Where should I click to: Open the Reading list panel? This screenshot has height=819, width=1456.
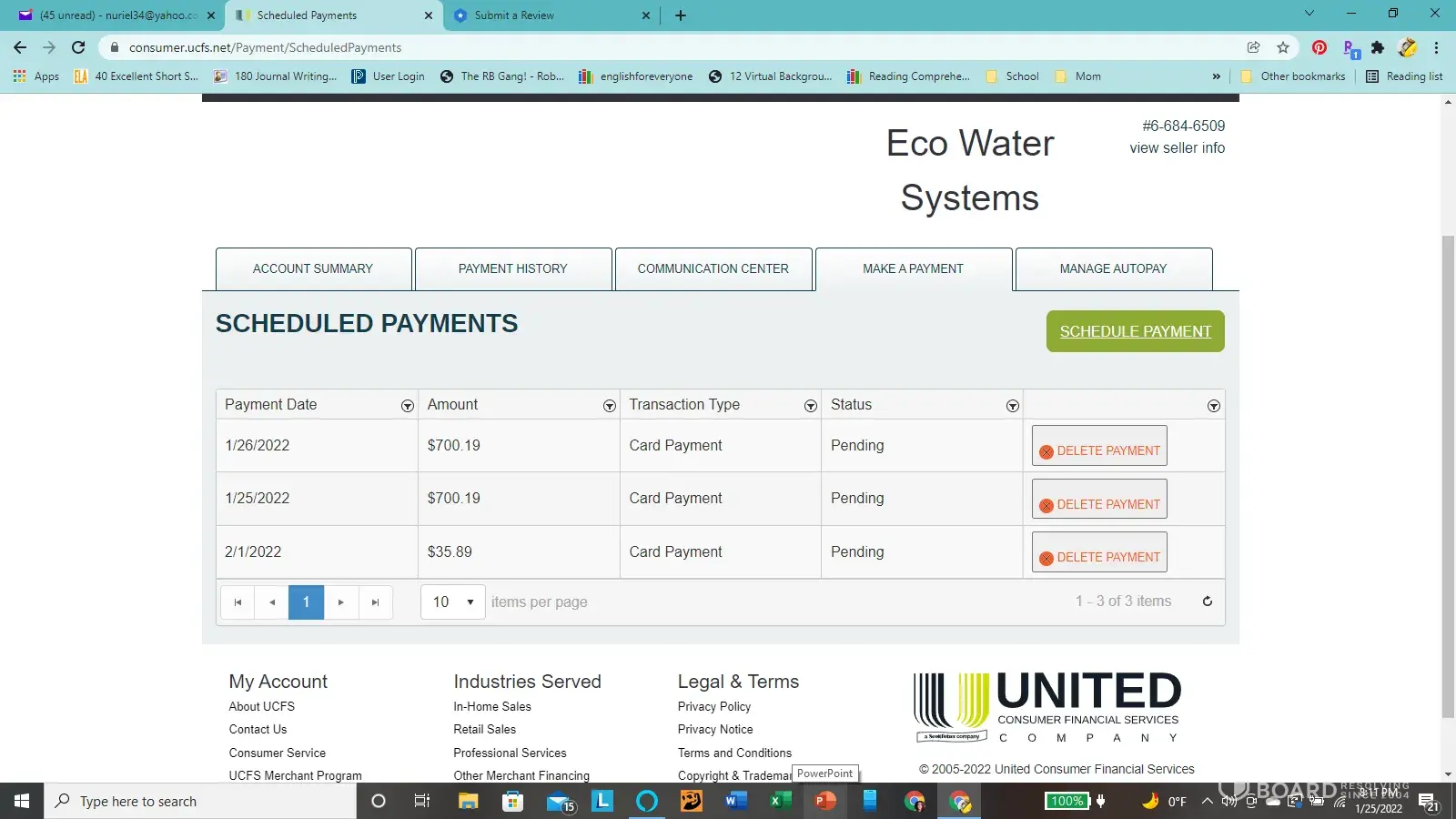coord(1404,76)
